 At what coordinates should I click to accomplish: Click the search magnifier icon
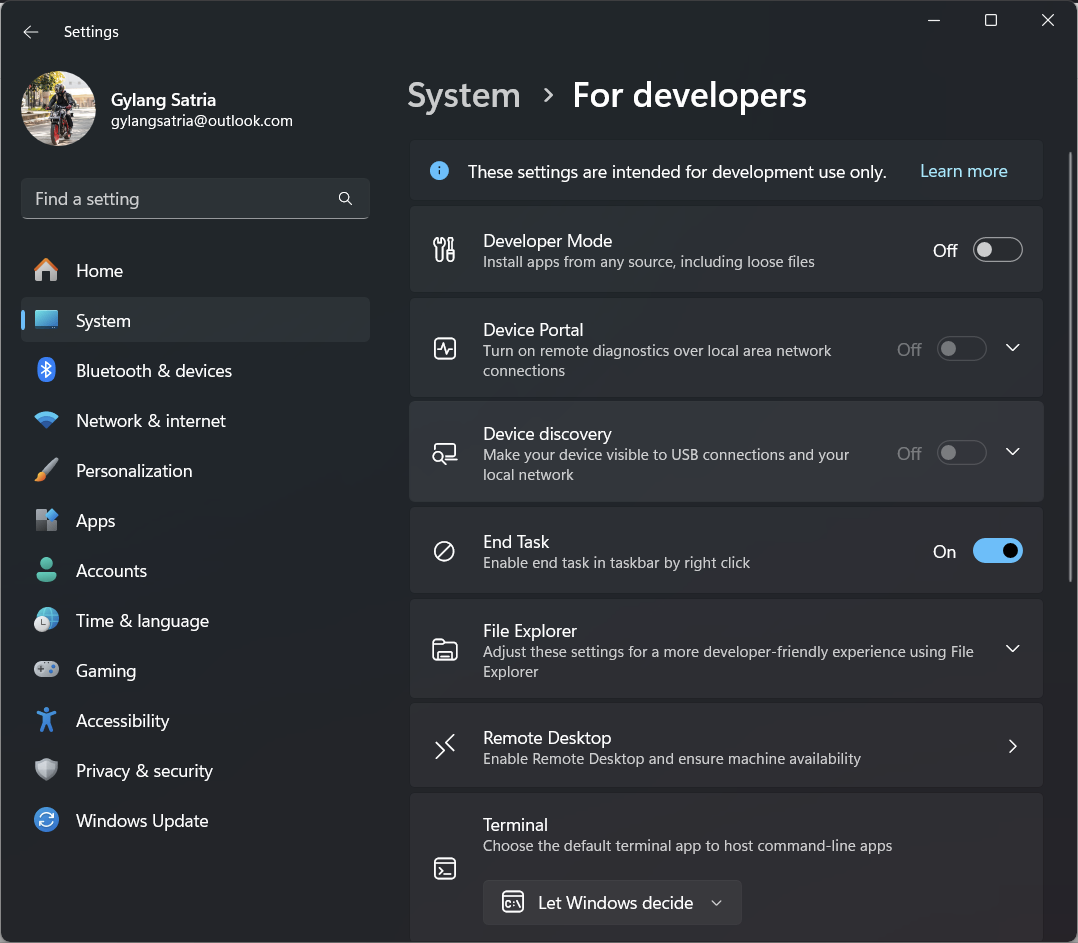click(x=345, y=199)
